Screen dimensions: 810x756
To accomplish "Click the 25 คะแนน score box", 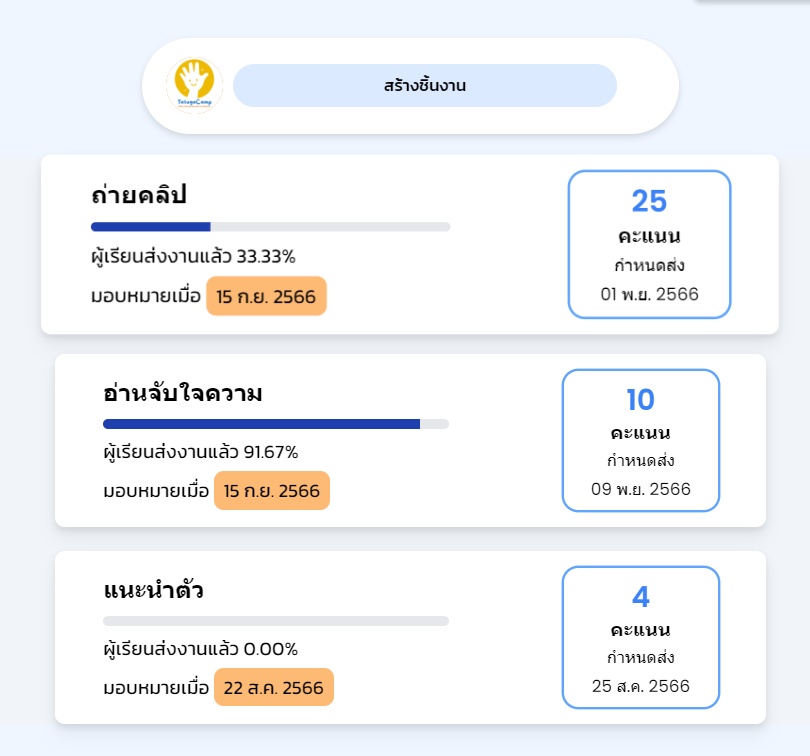I will (649, 244).
